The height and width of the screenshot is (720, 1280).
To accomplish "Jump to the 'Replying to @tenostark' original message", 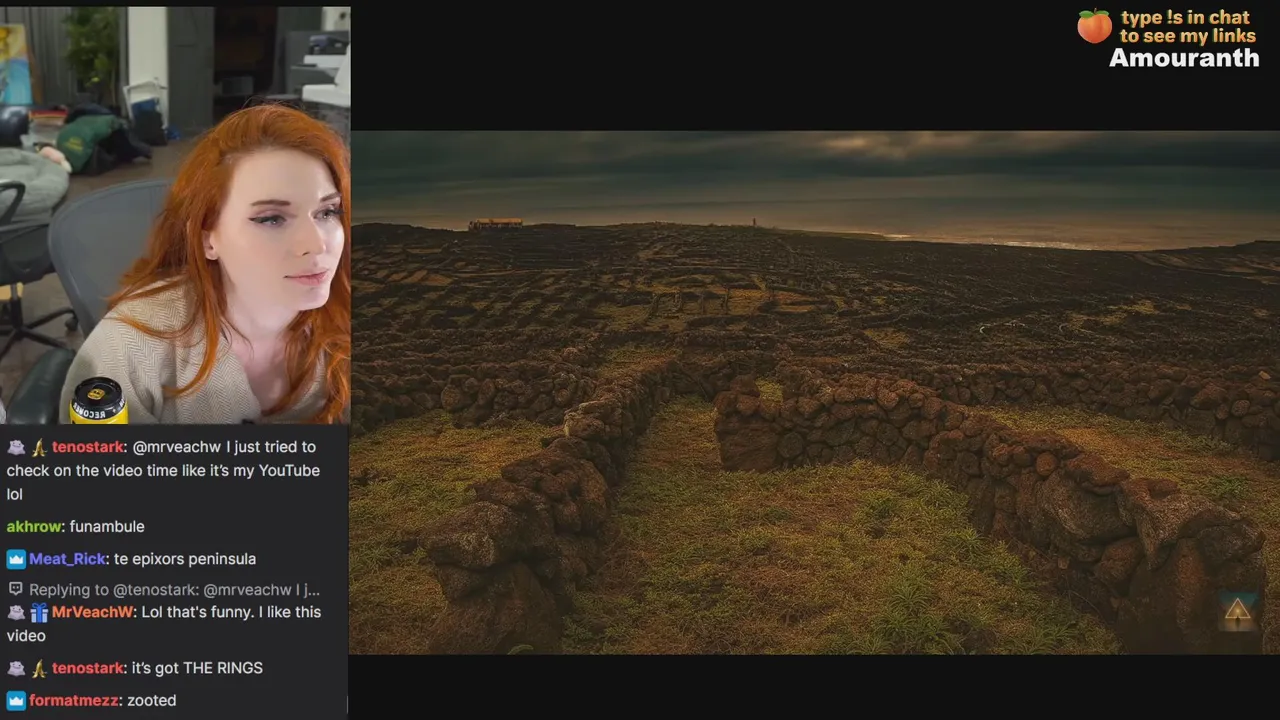I will click(174, 590).
